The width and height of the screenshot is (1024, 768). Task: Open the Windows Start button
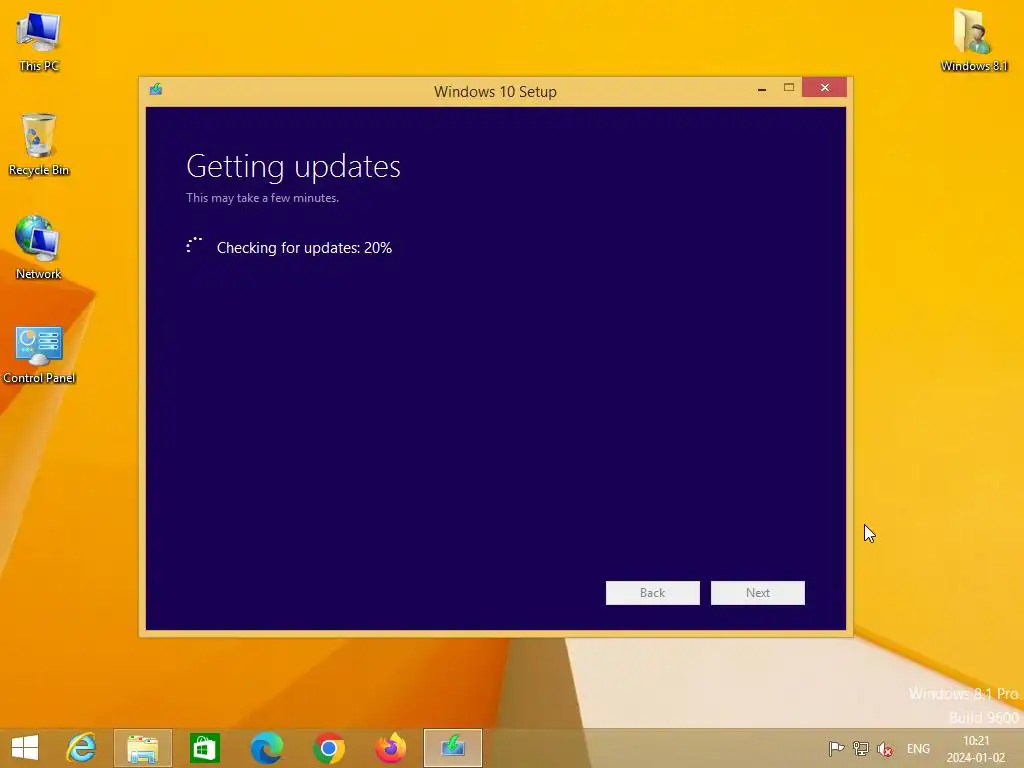pos(25,748)
